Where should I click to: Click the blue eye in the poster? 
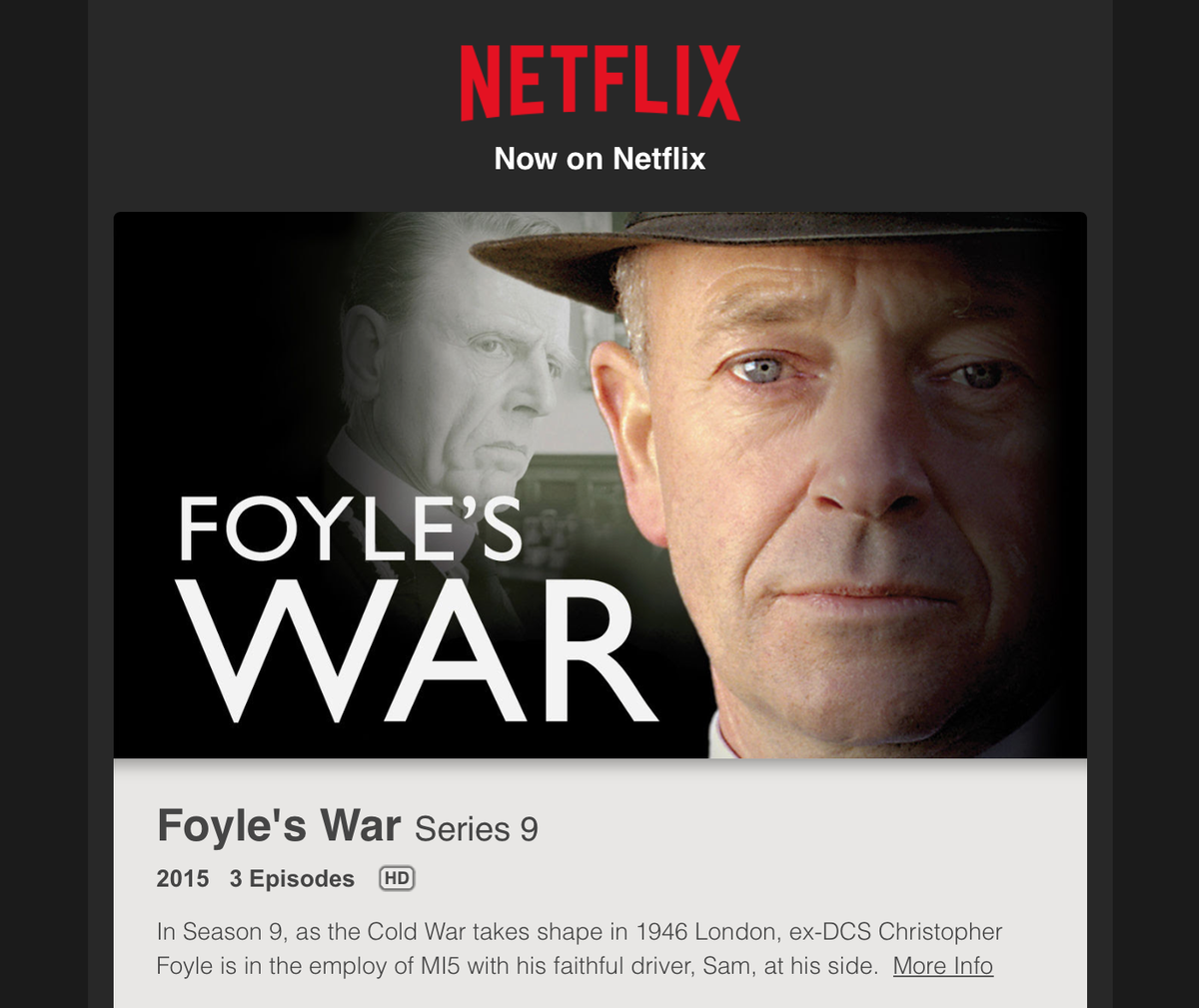pos(762,372)
